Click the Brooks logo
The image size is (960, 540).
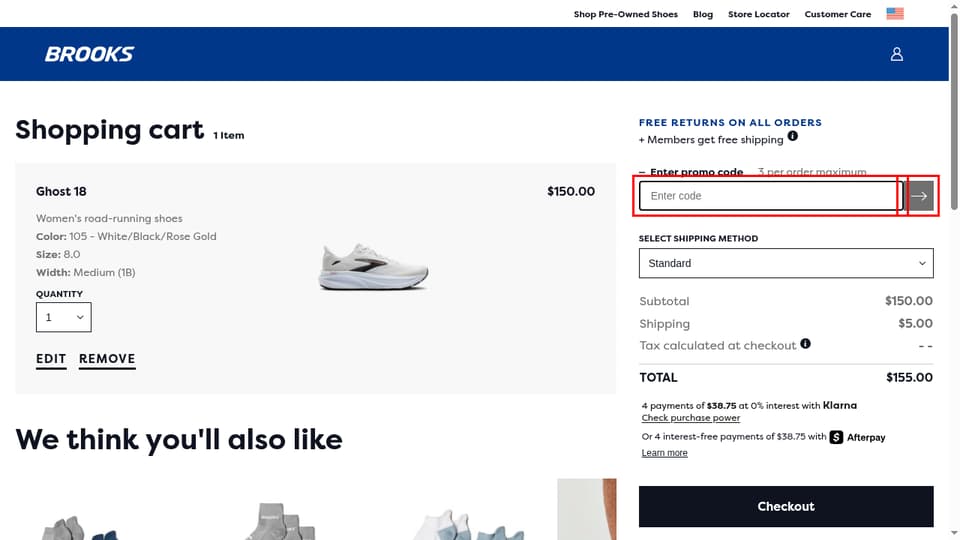coord(89,54)
